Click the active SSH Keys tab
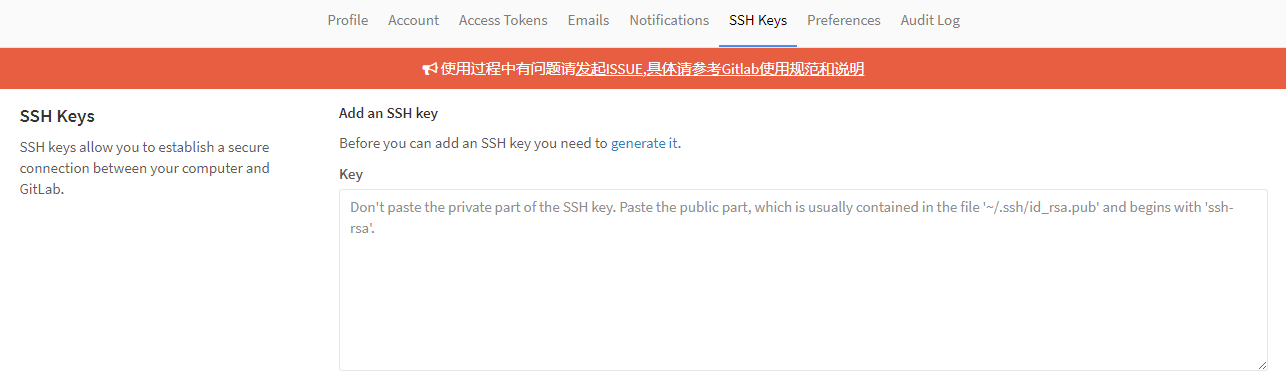 coord(758,20)
